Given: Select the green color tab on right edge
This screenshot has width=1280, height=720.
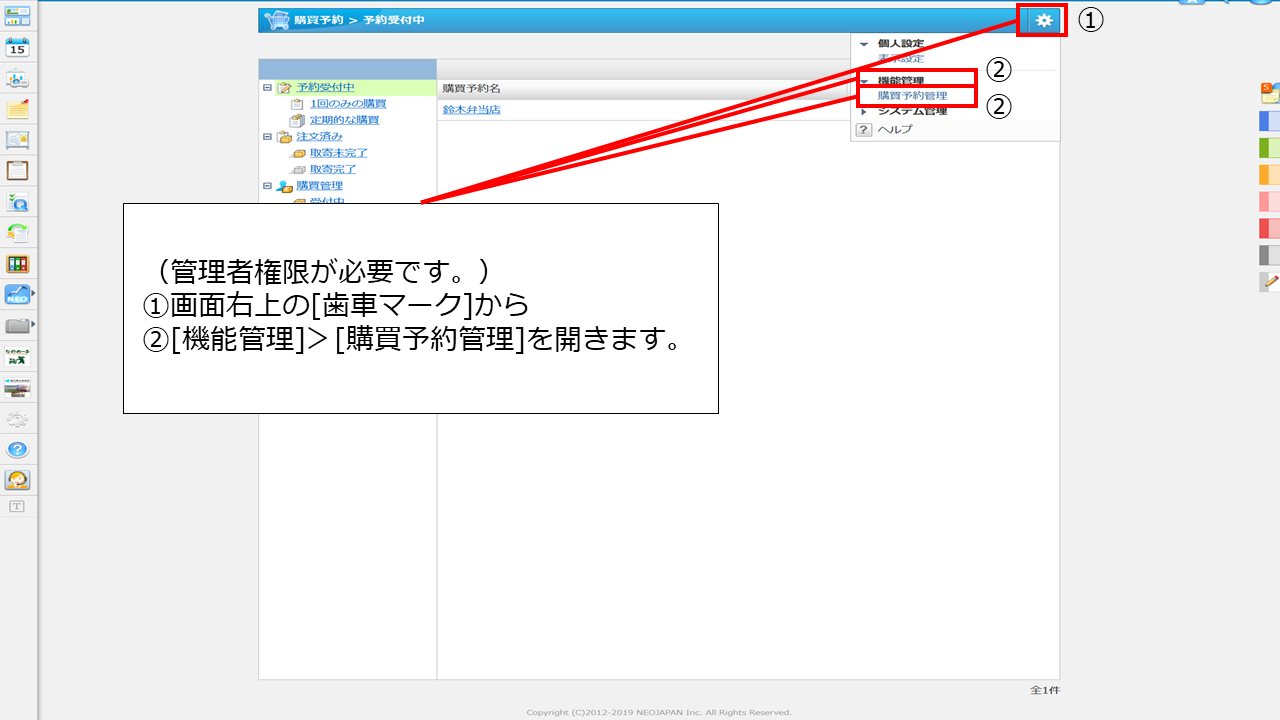Looking at the screenshot, I should pyautogui.click(x=1269, y=148).
